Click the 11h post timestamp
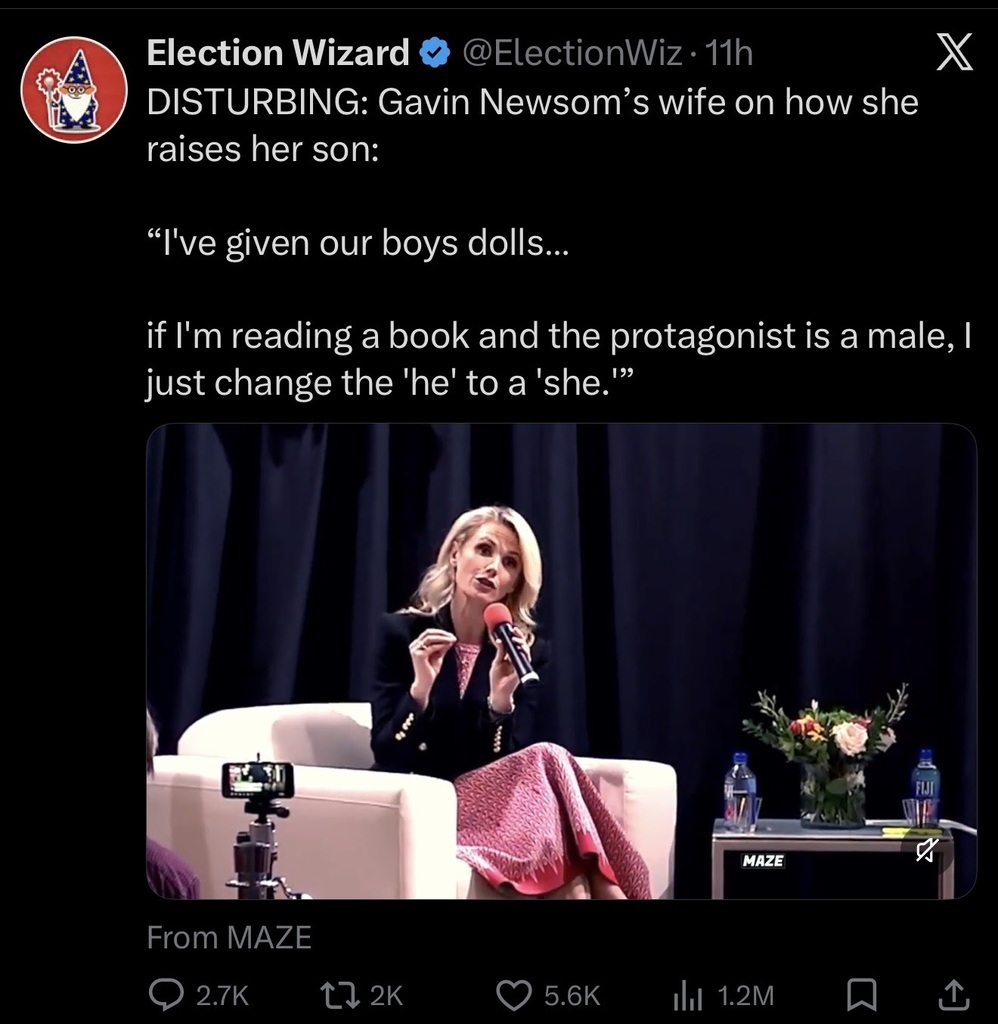 pyautogui.click(x=728, y=53)
